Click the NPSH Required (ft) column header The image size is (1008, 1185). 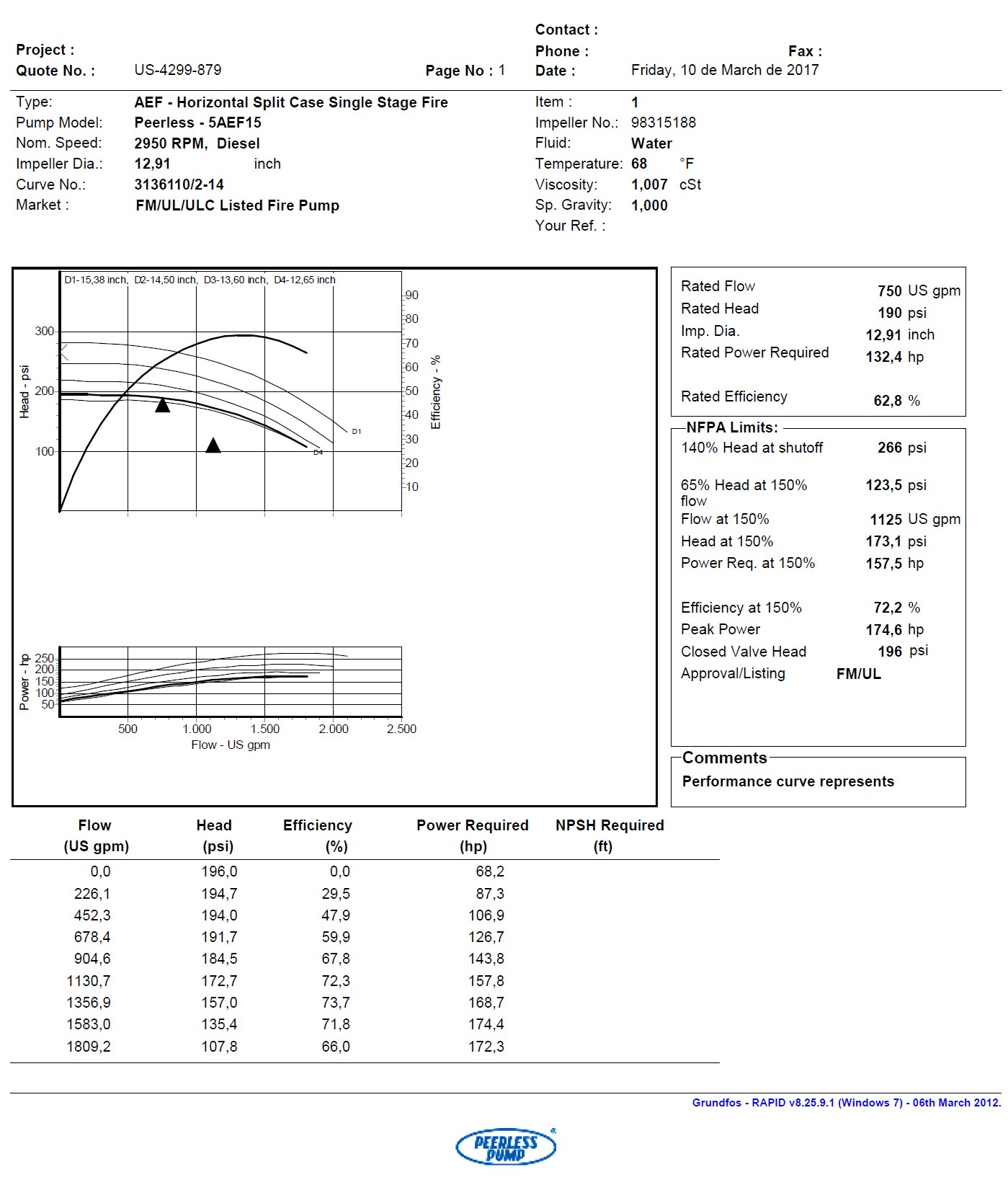[610, 835]
